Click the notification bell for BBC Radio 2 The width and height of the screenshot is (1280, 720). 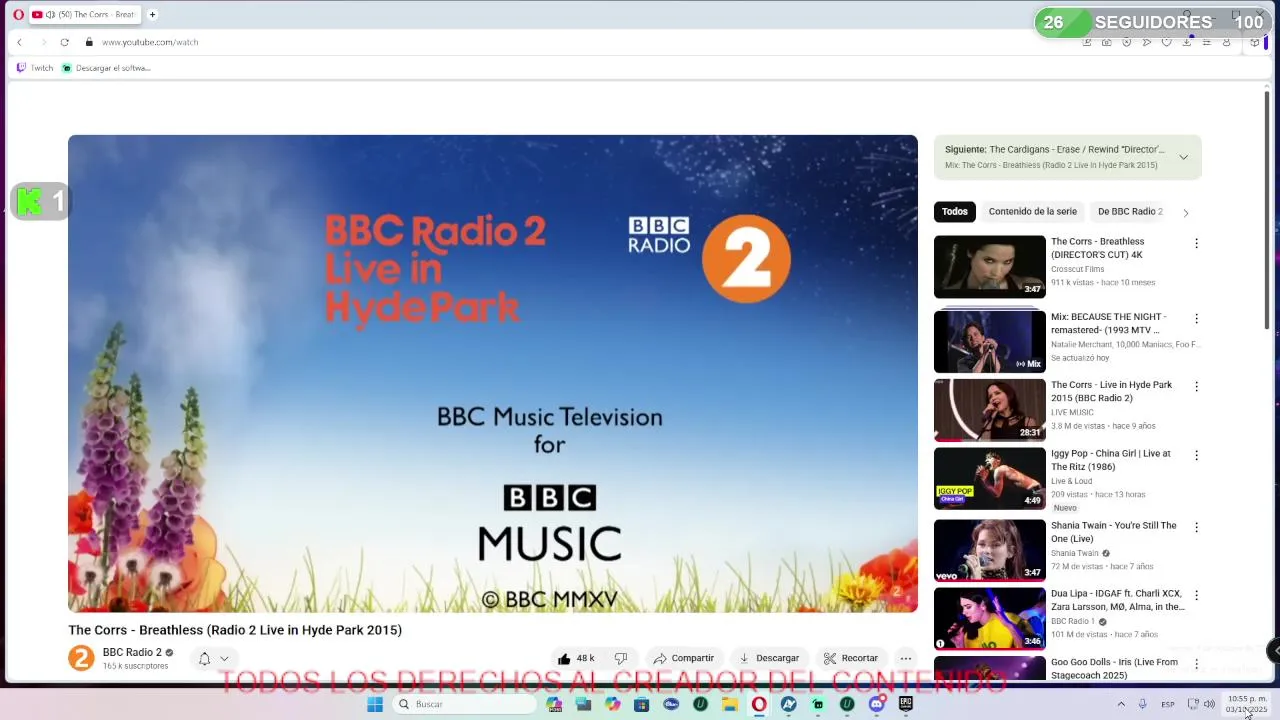(x=204, y=658)
